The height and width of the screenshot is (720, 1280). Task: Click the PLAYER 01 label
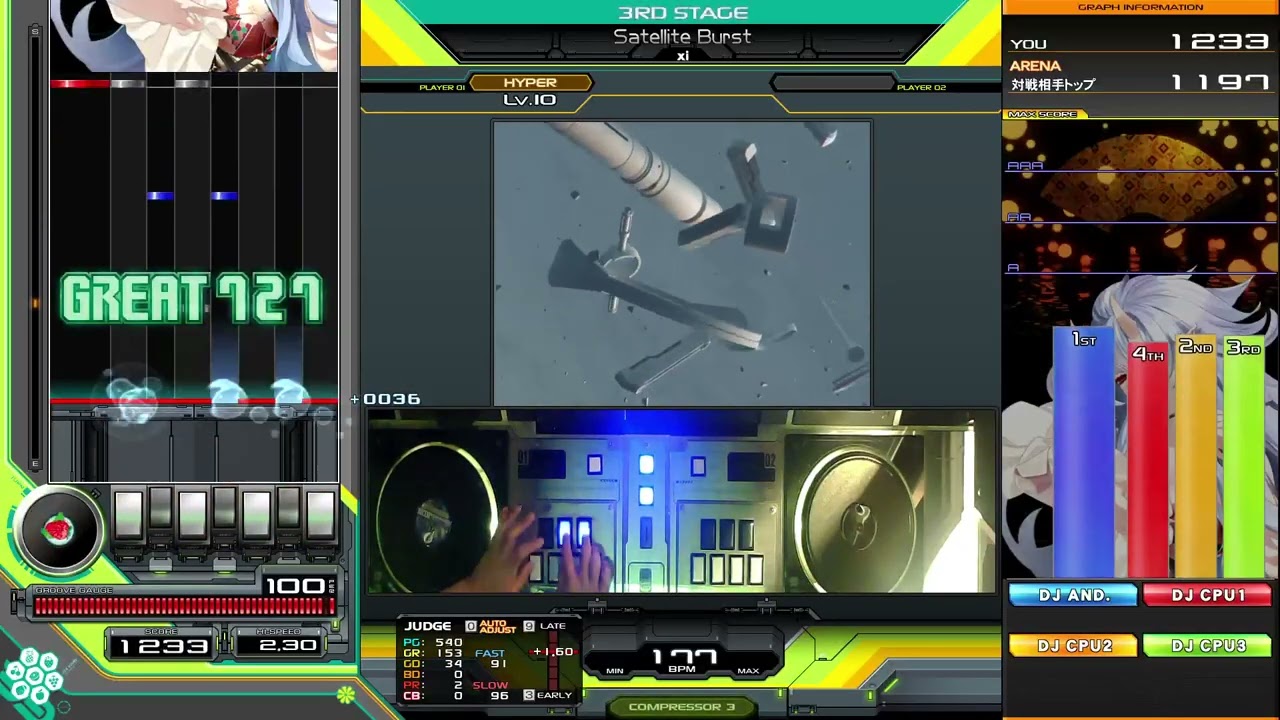(442, 88)
